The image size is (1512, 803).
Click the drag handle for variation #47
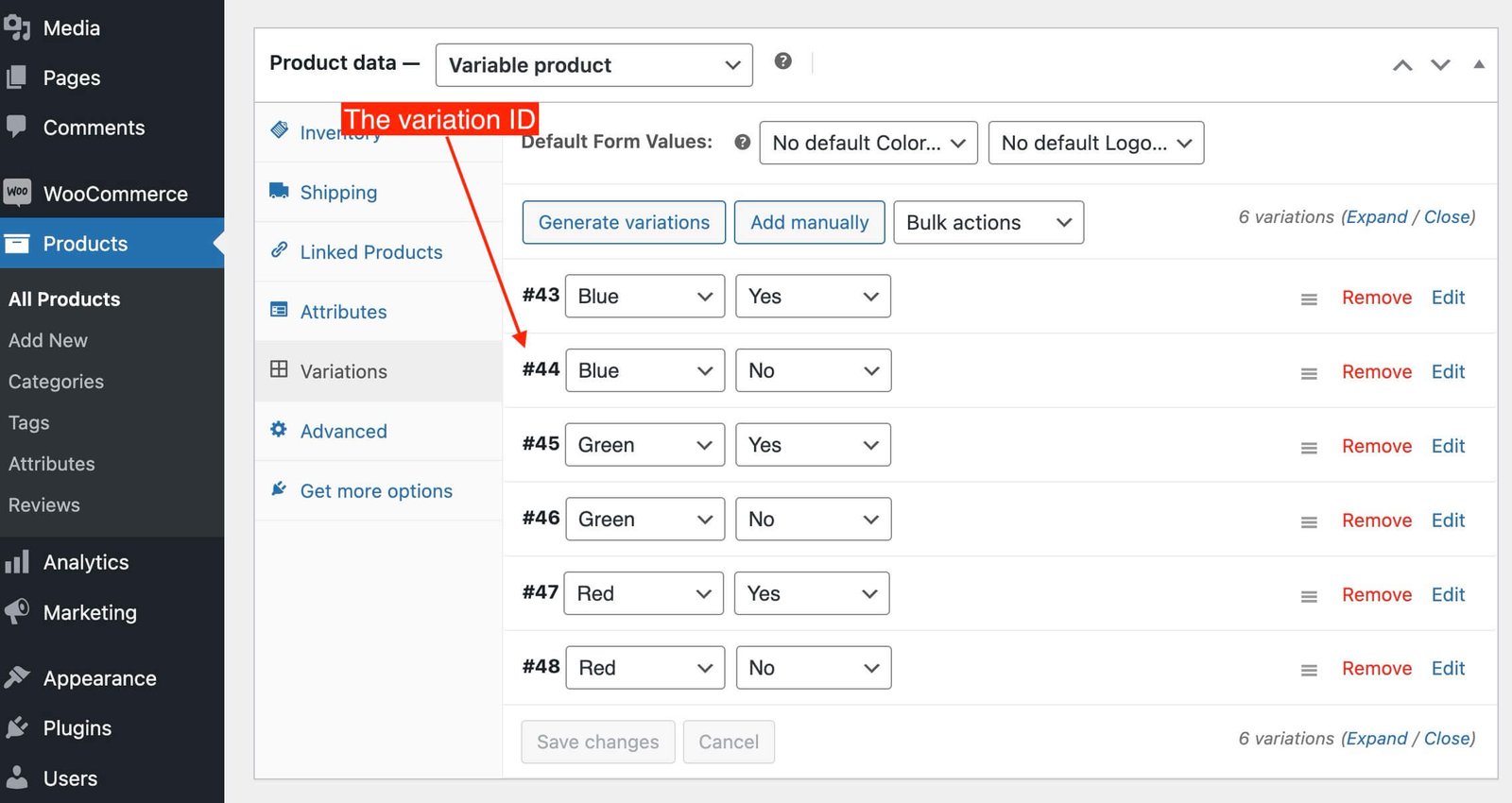pos(1309,596)
